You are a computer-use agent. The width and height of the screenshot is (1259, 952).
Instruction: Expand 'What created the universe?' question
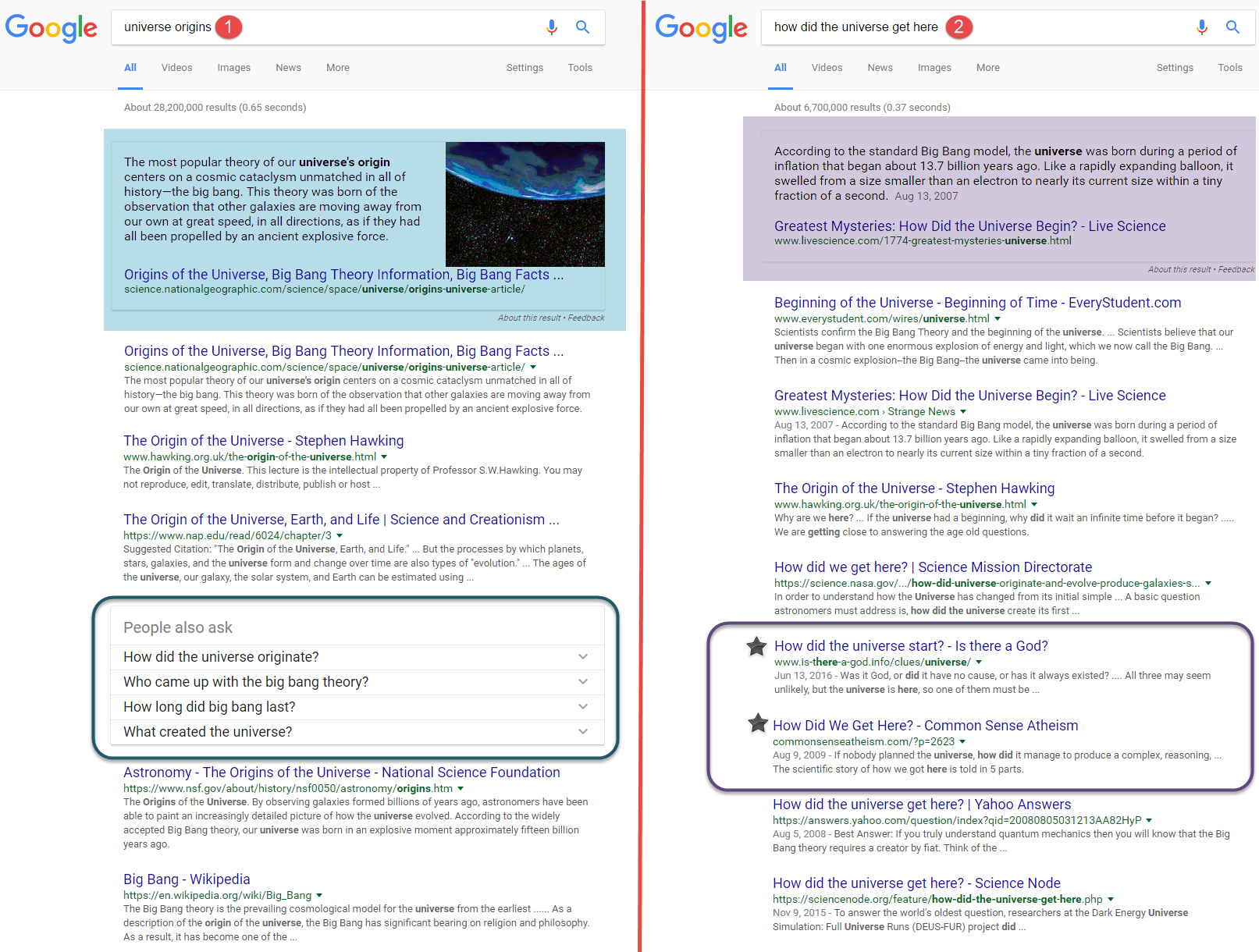click(582, 732)
